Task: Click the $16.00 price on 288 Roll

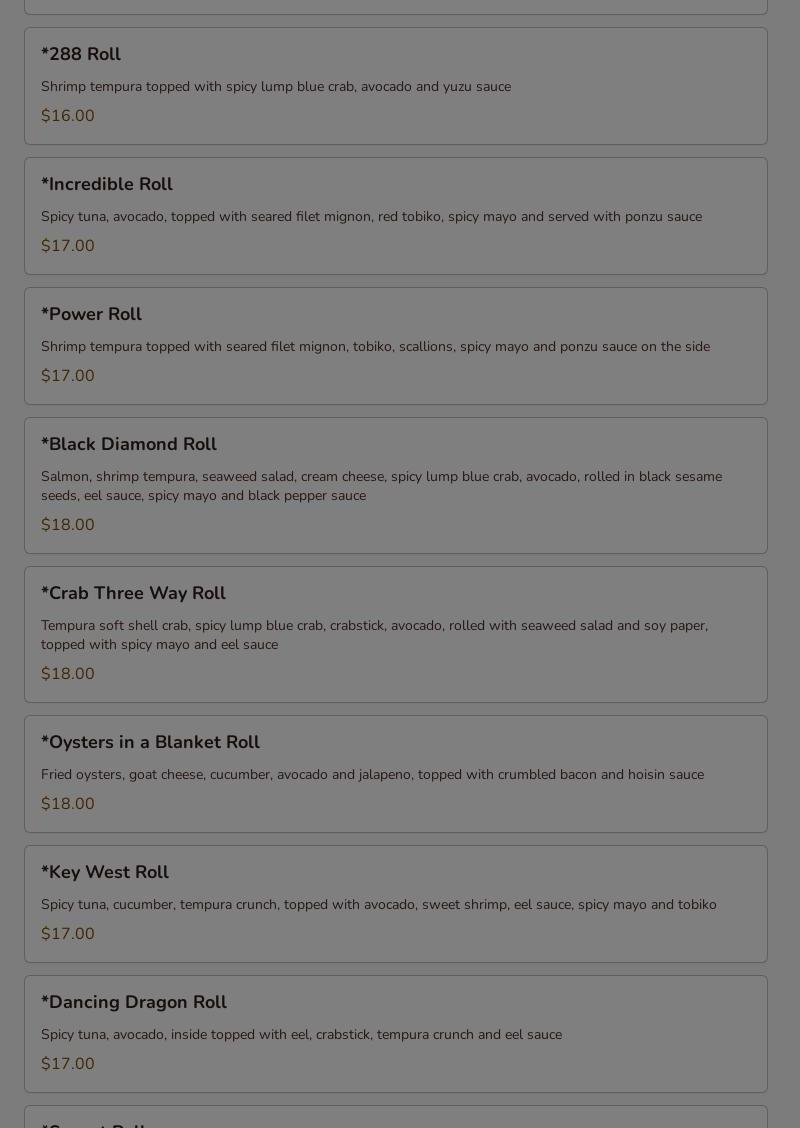Action: tap(68, 116)
